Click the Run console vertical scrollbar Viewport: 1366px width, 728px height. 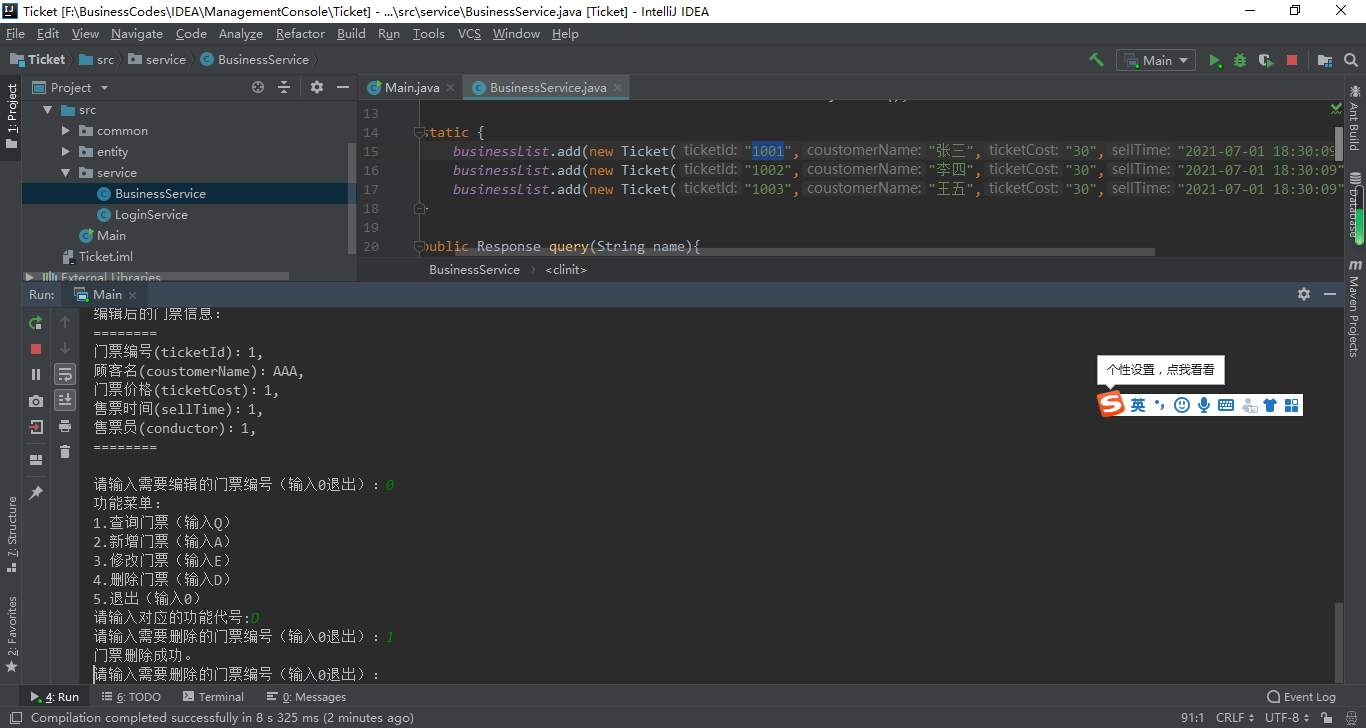(x=1339, y=642)
